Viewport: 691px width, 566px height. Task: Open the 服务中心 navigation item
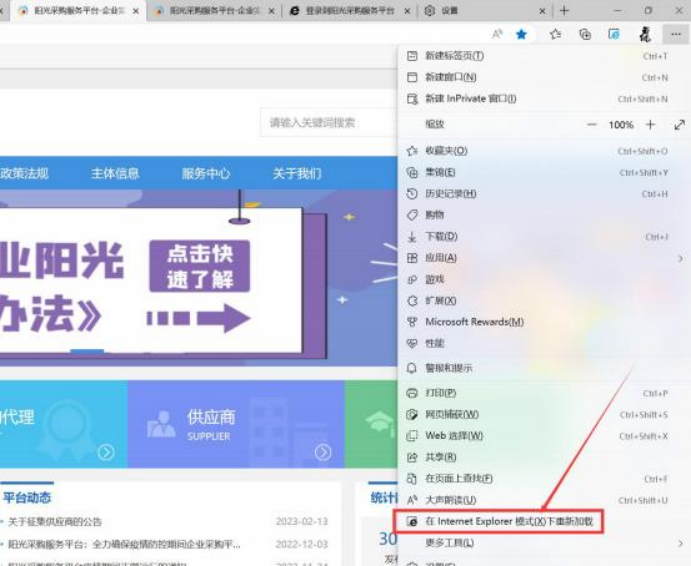click(206, 174)
